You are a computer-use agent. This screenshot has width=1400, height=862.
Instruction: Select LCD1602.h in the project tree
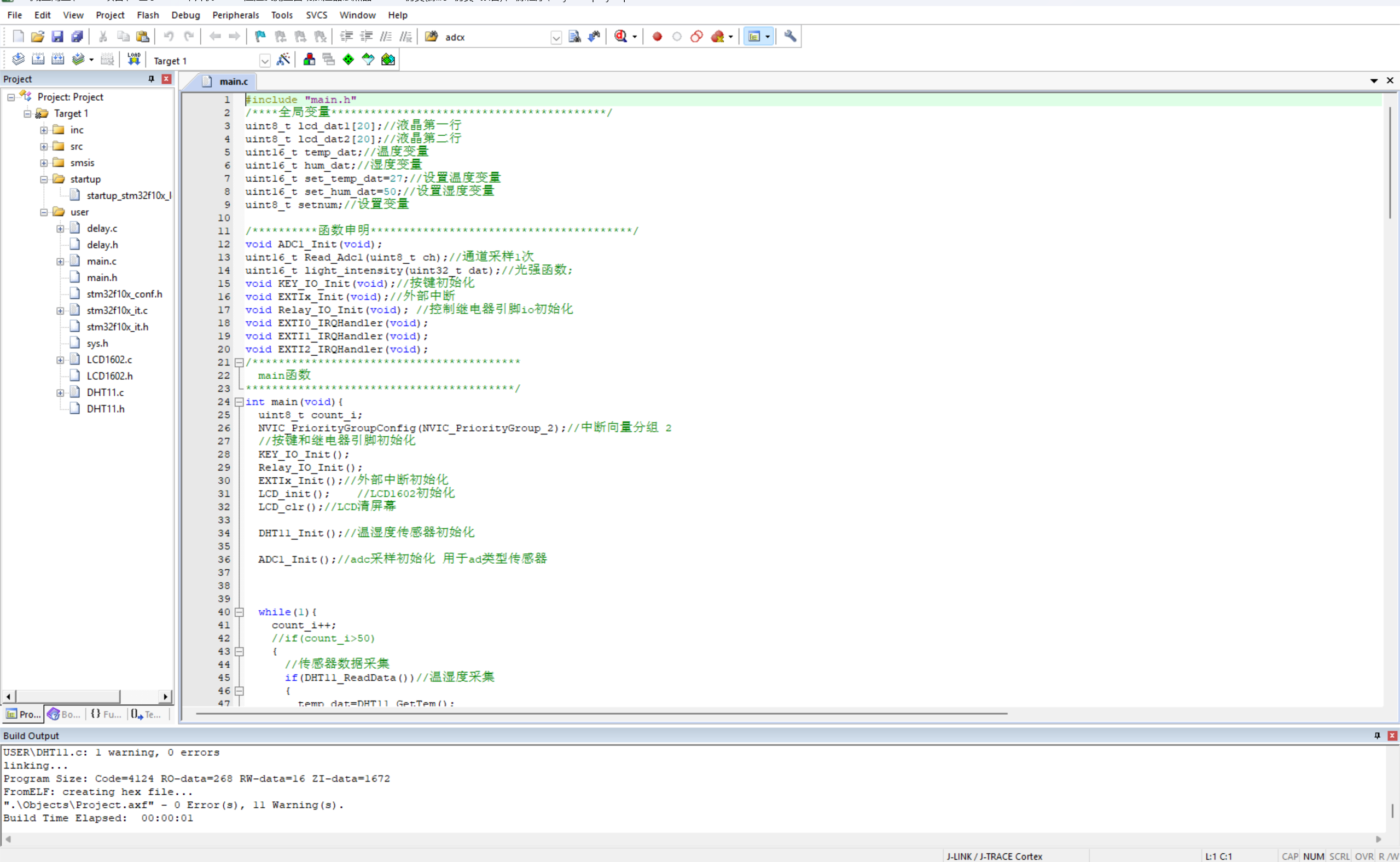tap(109, 375)
